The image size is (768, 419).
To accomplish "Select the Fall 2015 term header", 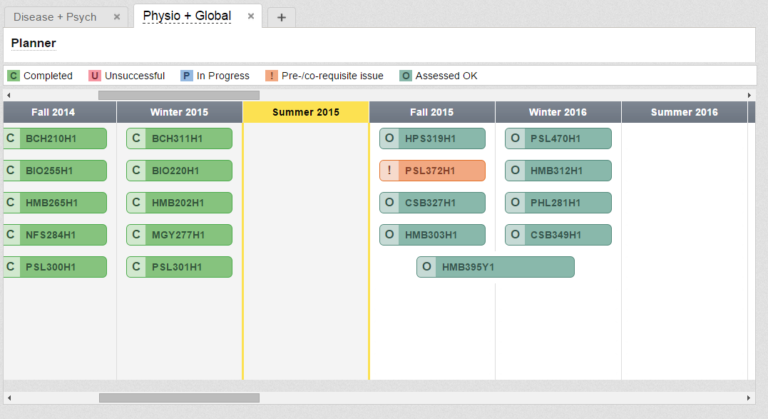I will click(432, 112).
